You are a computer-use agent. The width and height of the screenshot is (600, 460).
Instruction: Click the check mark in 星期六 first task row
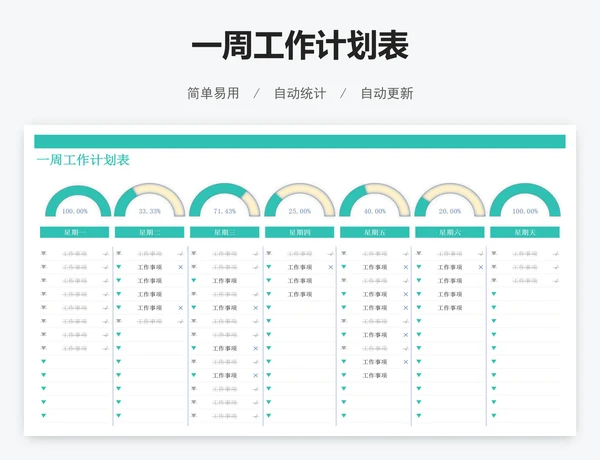click(481, 254)
